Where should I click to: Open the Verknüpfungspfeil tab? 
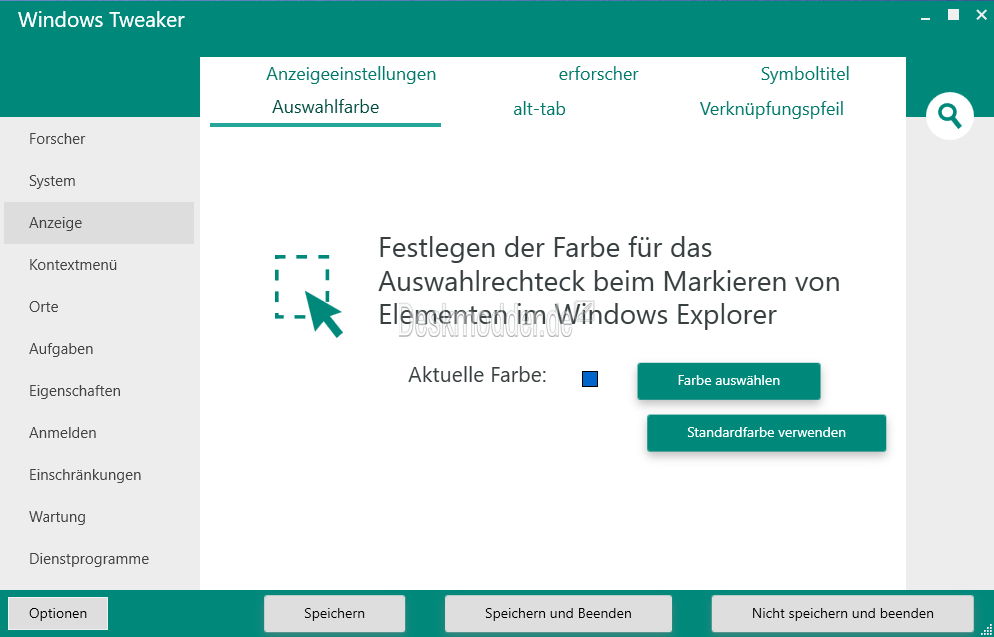coord(771,109)
